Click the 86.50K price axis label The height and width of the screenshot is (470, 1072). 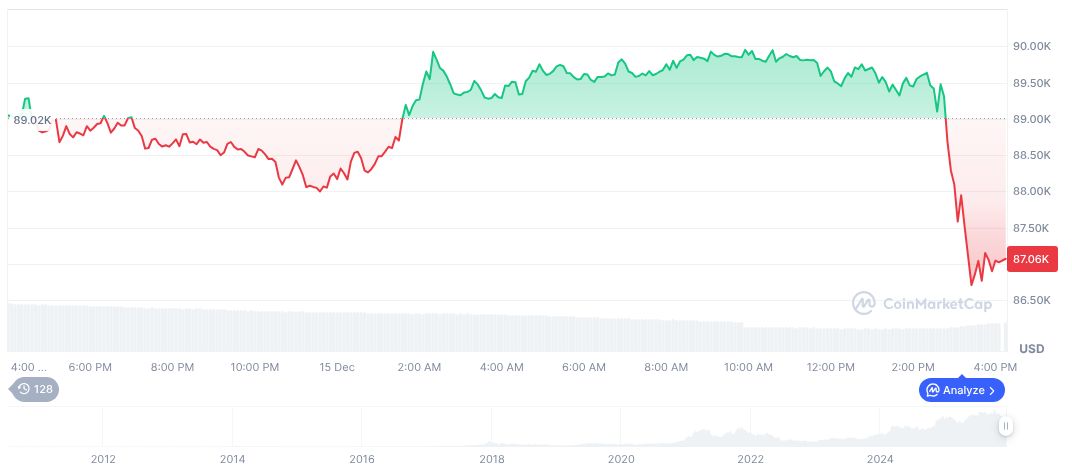click(1031, 300)
